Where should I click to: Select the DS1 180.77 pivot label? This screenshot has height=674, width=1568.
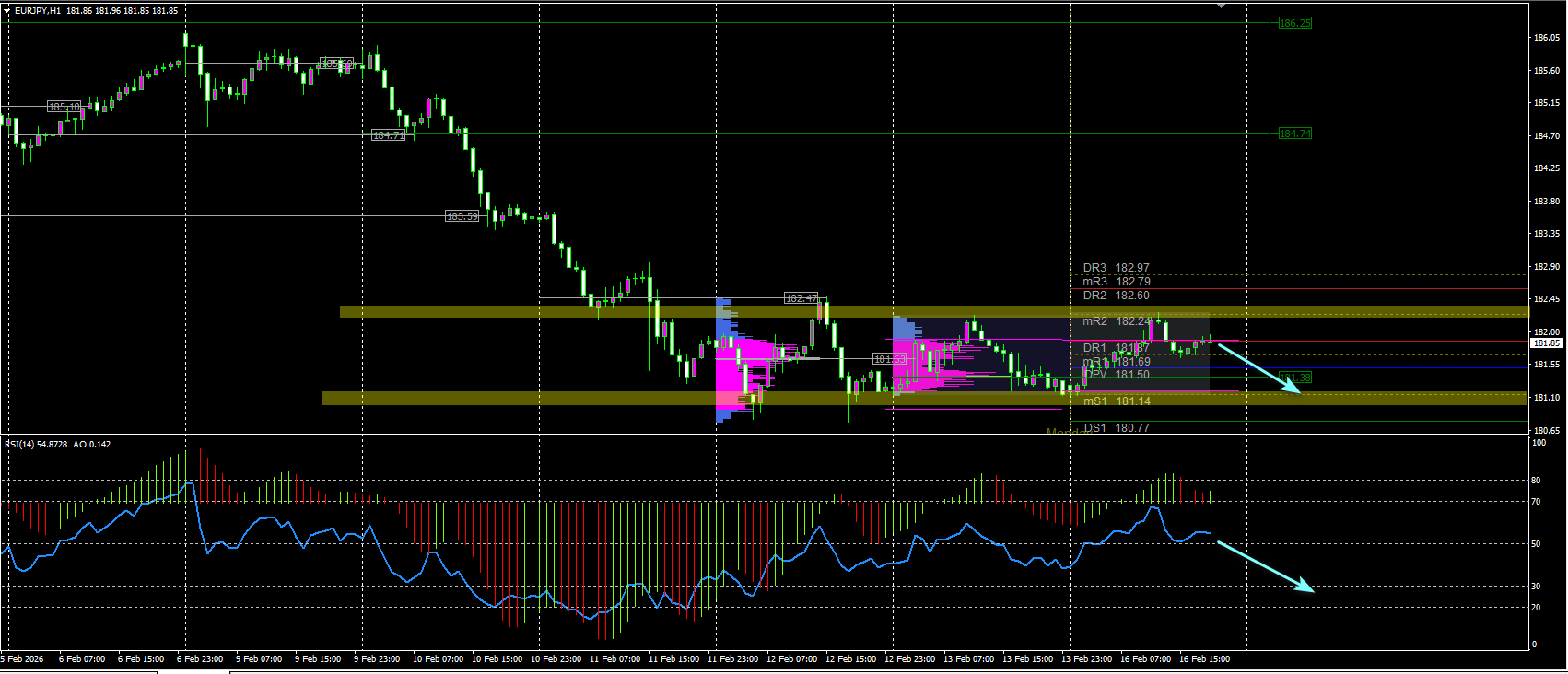point(1116,428)
